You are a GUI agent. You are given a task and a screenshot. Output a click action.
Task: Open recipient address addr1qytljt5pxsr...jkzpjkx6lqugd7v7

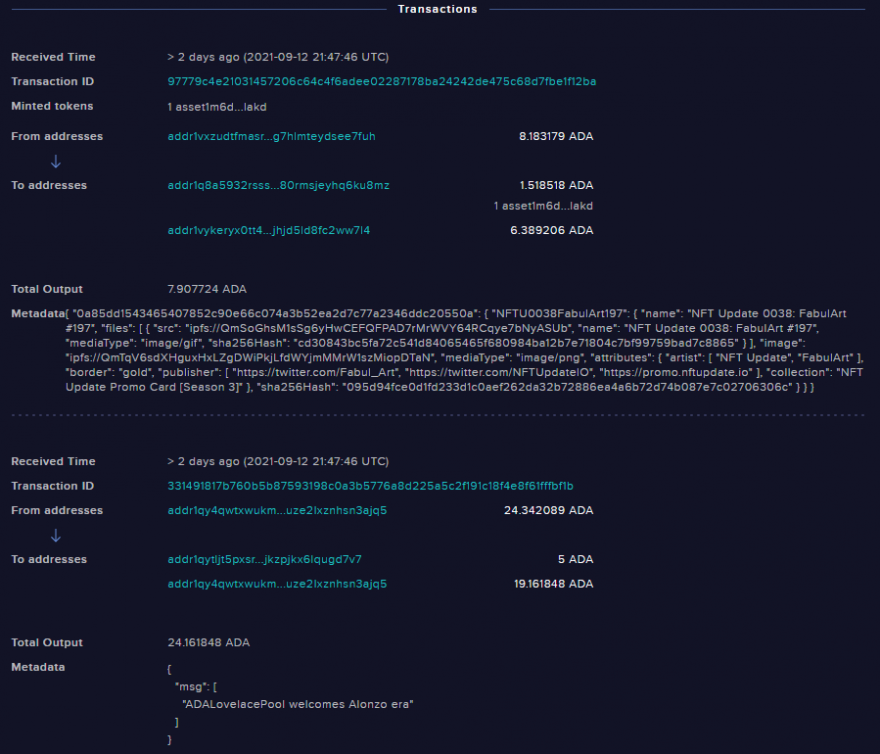coord(264,559)
